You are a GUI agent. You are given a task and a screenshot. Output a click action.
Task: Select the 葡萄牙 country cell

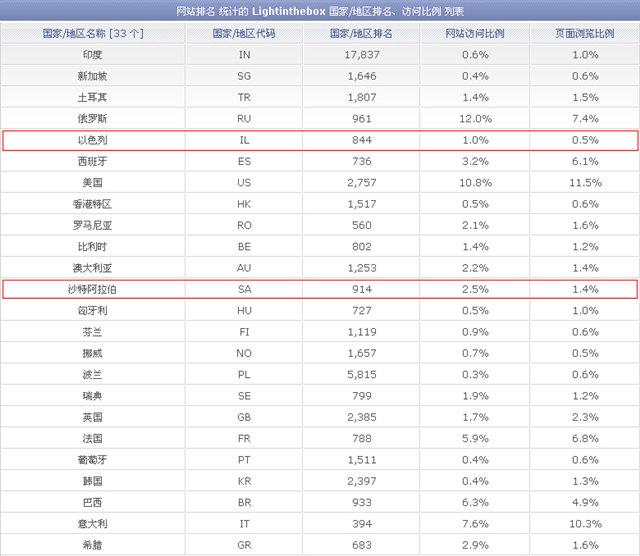tap(92, 460)
